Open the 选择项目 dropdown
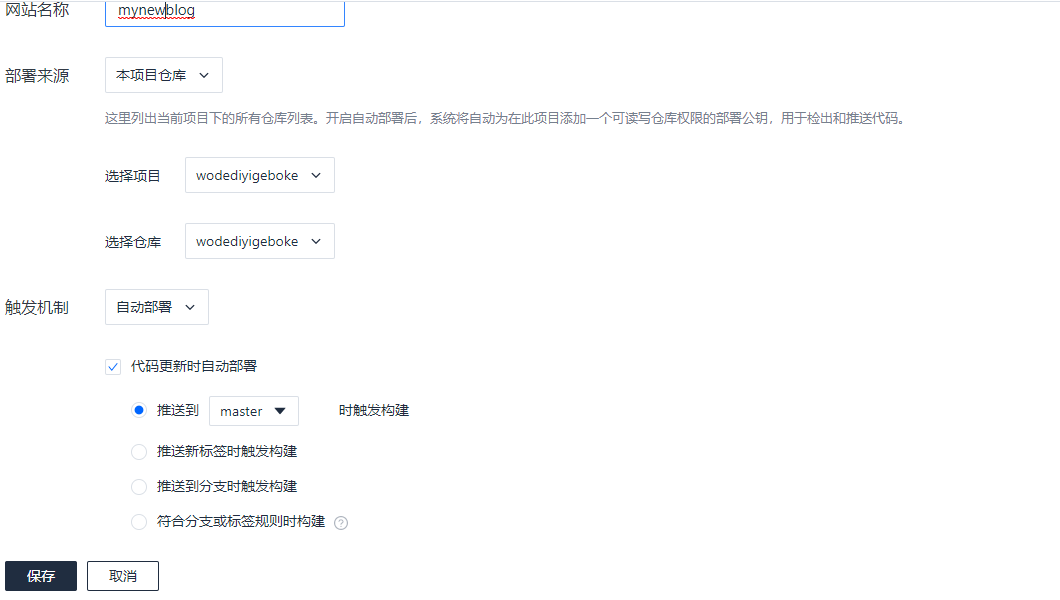 click(x=260, y=175)
